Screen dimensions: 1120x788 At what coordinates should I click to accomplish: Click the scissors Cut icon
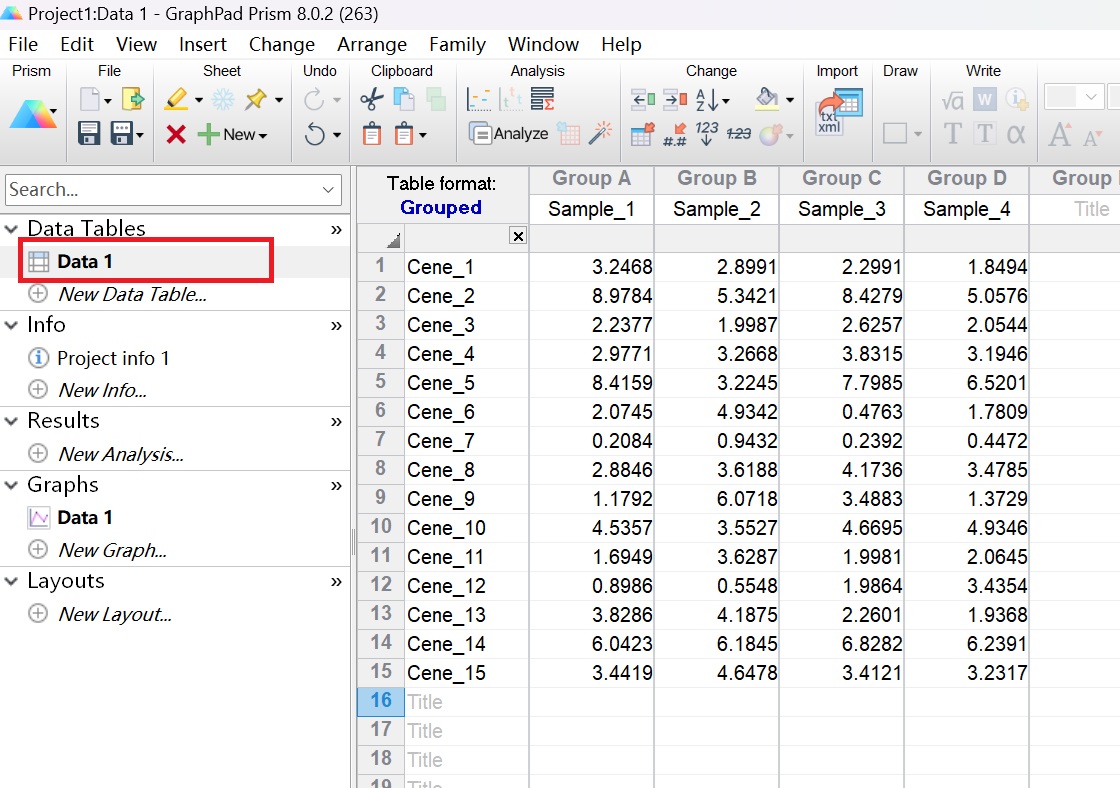point(371,100)
